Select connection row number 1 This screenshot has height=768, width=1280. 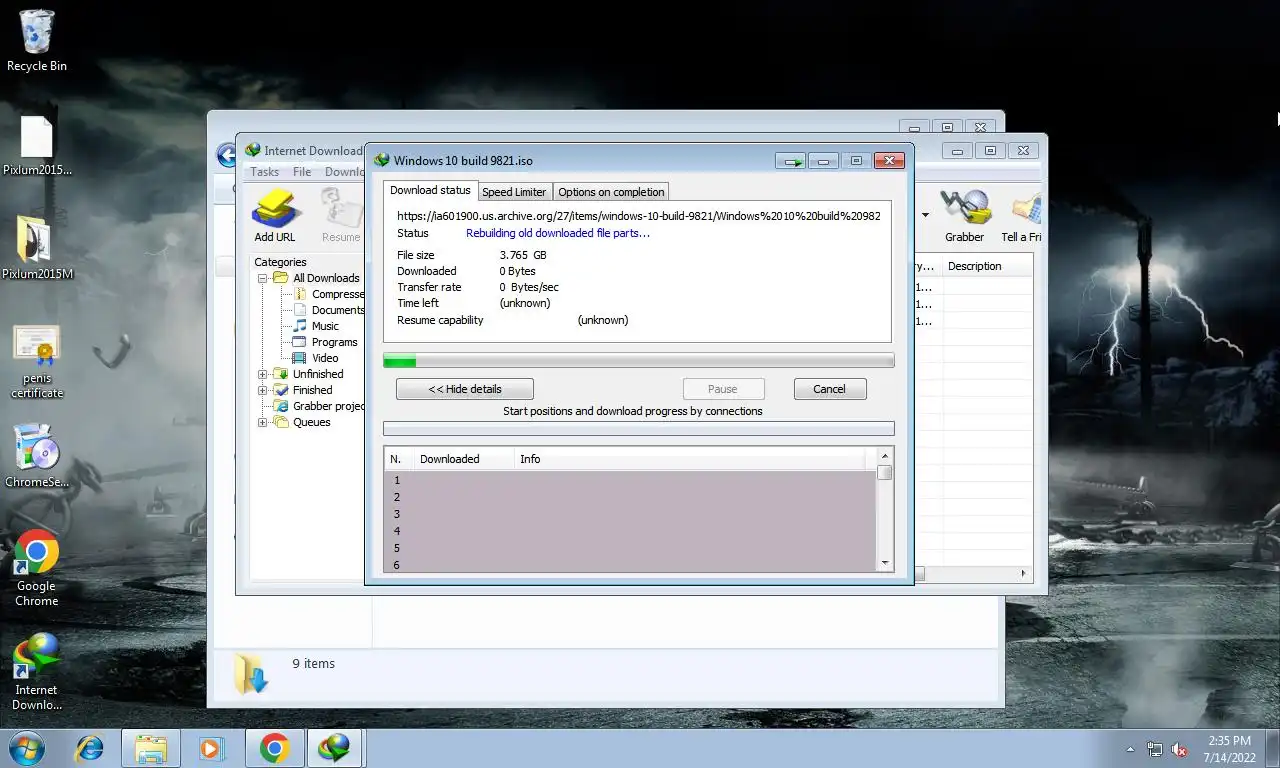[631, 480]
